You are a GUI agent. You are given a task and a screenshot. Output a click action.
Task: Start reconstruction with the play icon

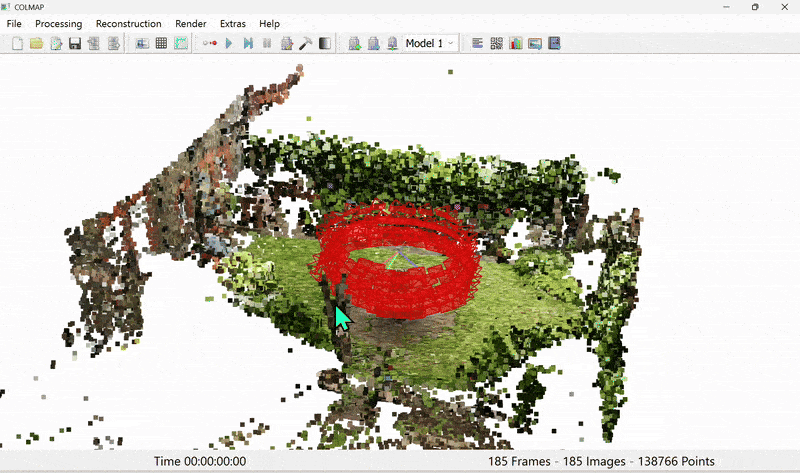[229, 44]
